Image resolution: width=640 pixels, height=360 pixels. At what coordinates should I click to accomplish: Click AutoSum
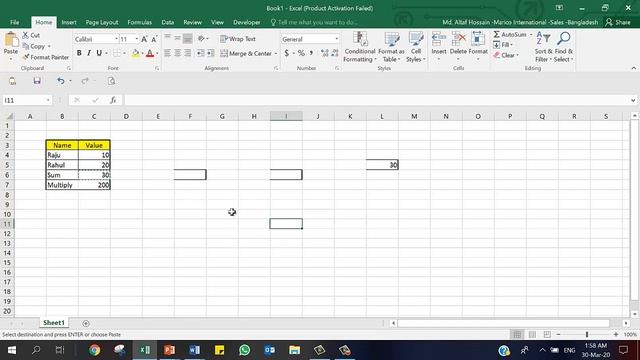click(x=509, y=35)
